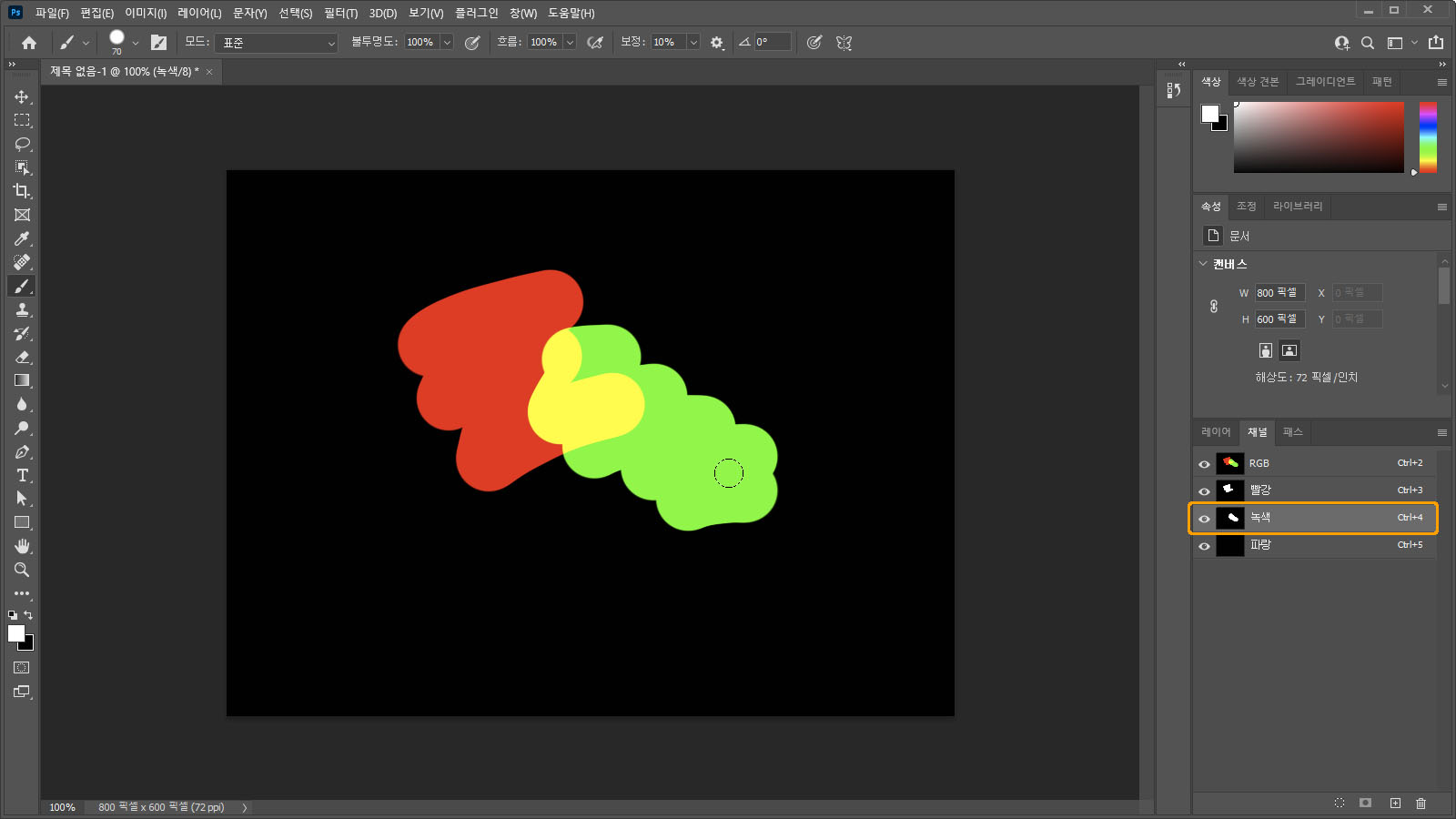Switch to the 패스 tab
This screenshot has height=819, width=1456.
[1293, 432]
